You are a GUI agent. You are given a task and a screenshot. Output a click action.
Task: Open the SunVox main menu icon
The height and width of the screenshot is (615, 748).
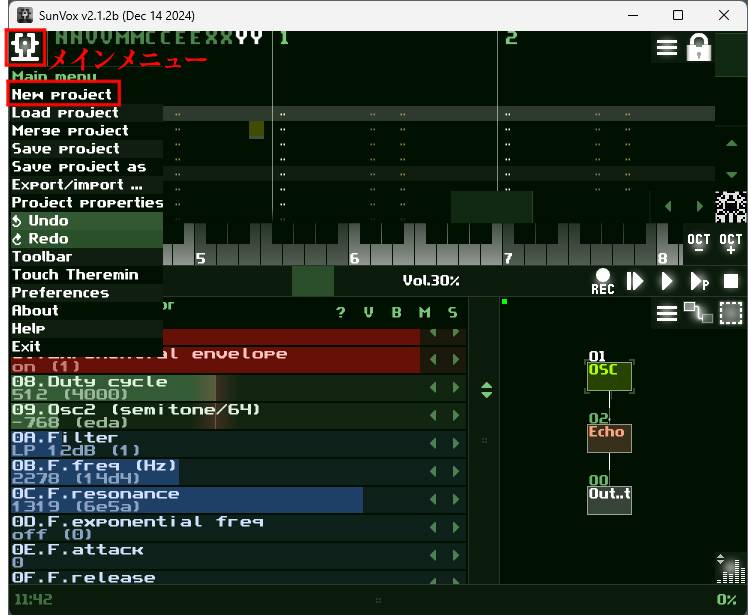(x=25, y=47)
